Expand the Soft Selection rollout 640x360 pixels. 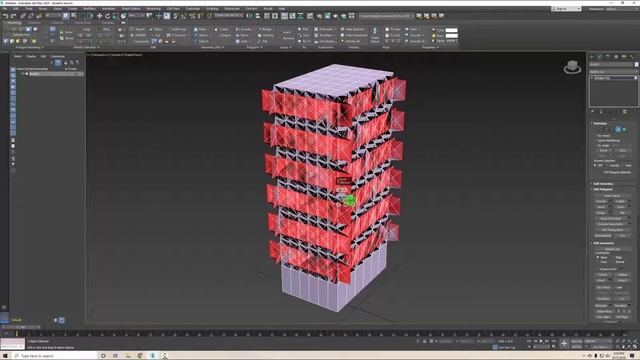603,184
